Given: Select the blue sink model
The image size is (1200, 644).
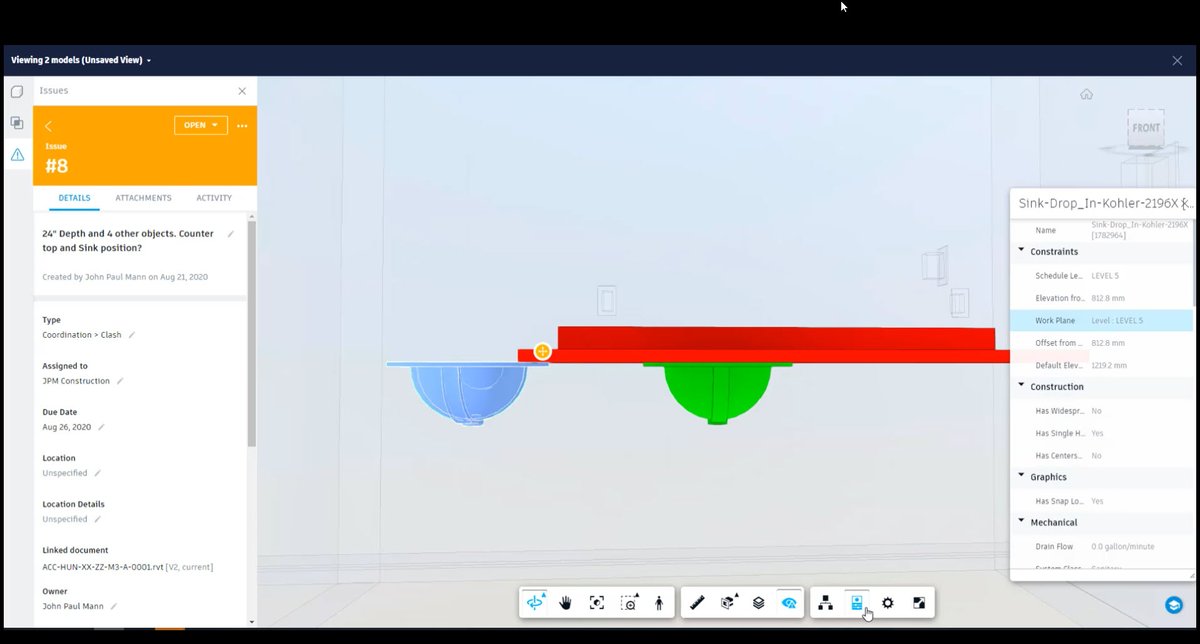Looking at the screenshot, I should pos(468,393).
